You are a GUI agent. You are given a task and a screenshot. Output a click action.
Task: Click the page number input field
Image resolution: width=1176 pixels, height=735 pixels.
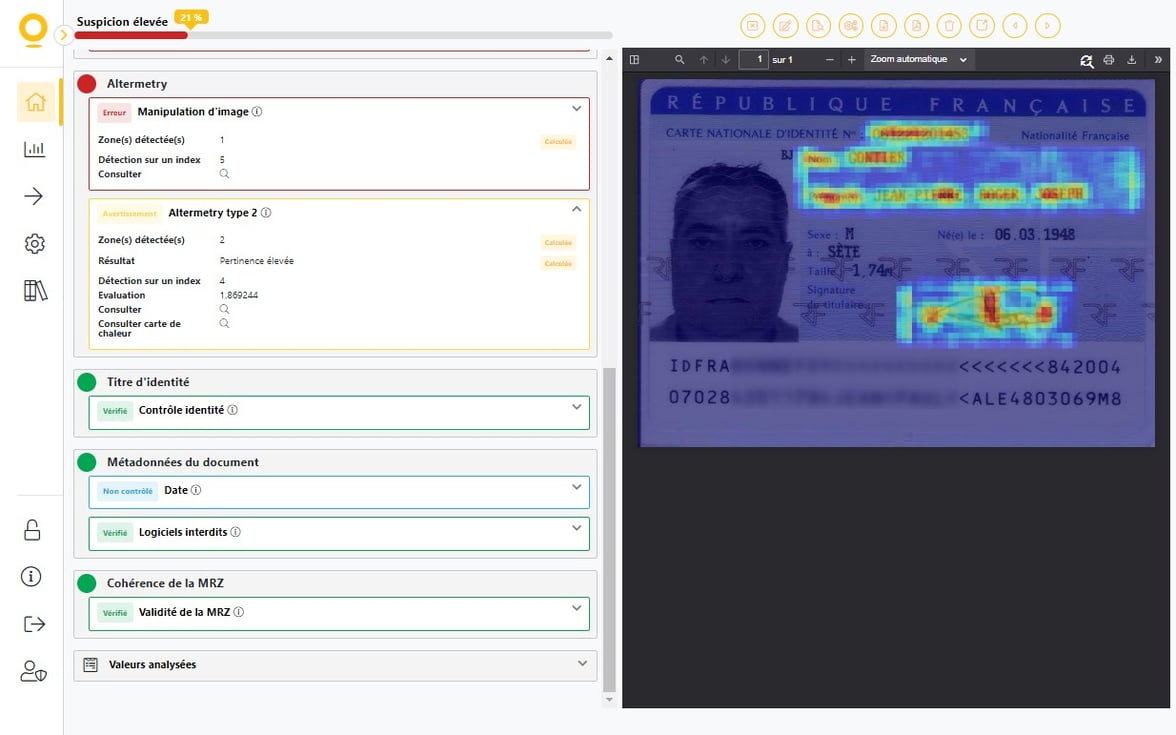[753, 60]
